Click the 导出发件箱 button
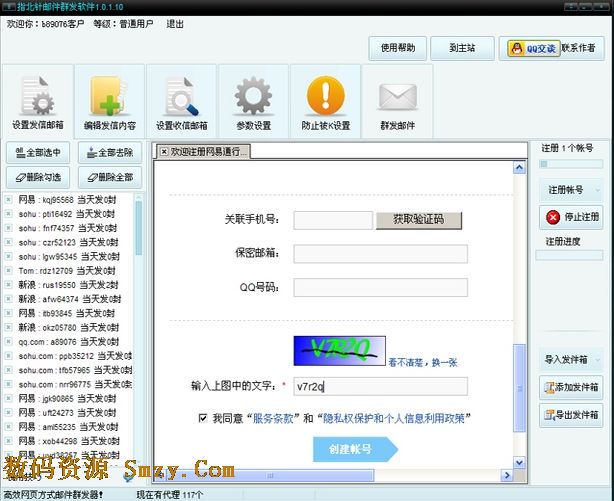The width and height of the screenshot is (614, 501). point(571,415)
